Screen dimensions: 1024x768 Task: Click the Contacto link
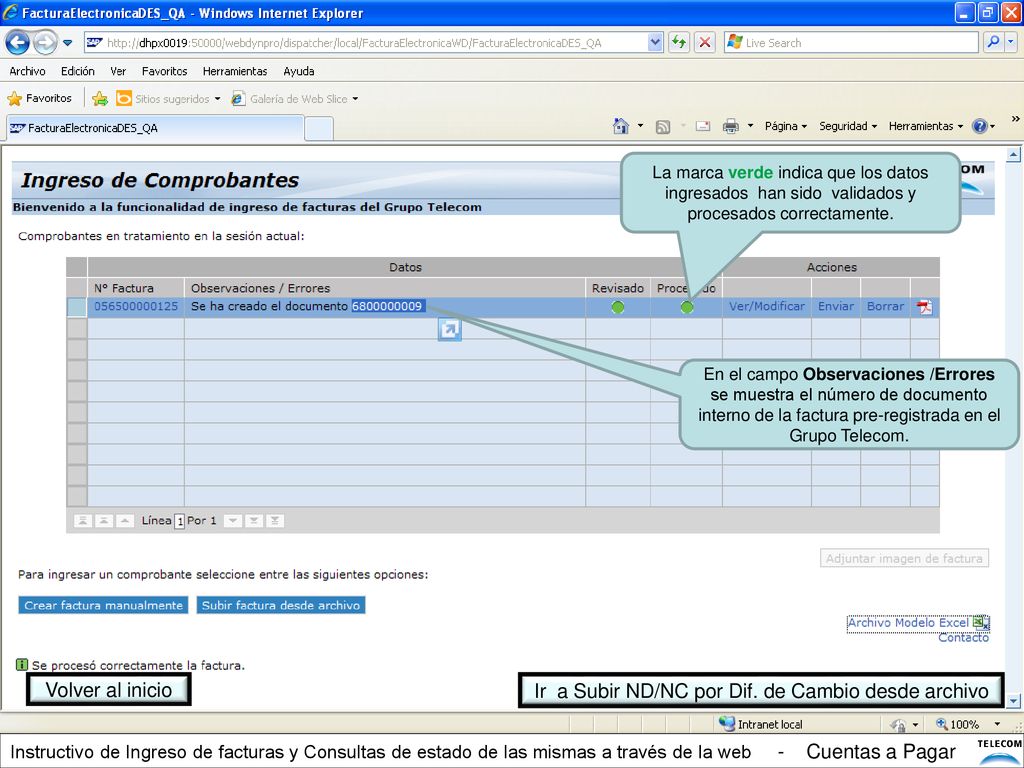coord(963,637)
